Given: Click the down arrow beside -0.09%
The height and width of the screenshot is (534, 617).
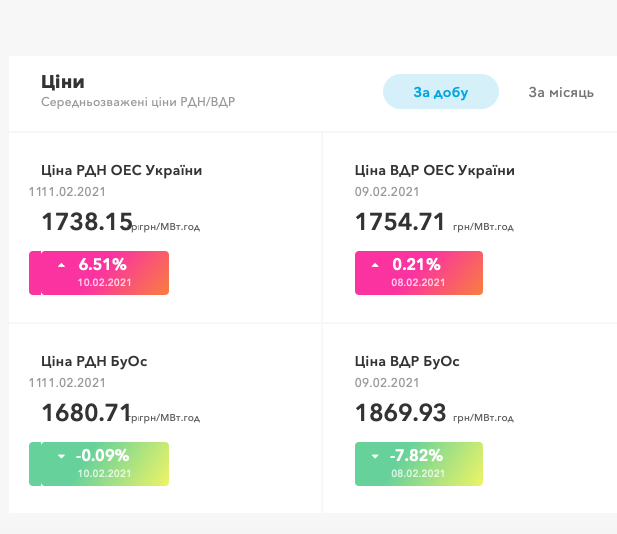Looking at the screenshot, I should click(x=62, y=456).
